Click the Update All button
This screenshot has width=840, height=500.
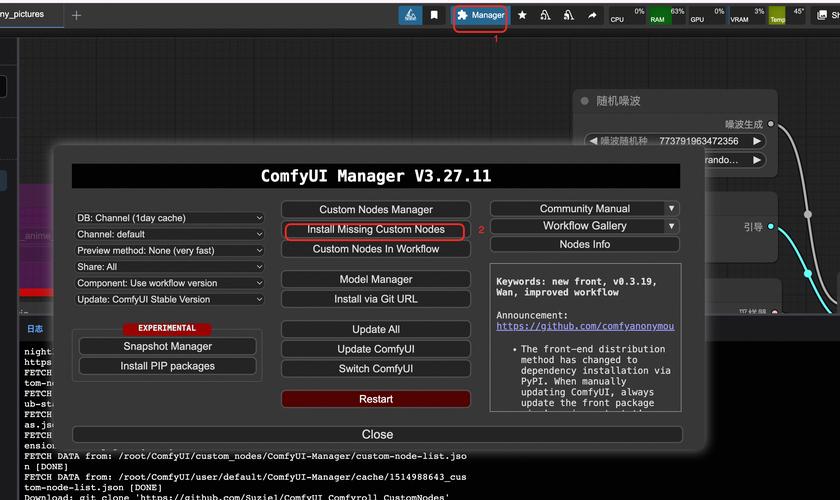pos(376,329)
